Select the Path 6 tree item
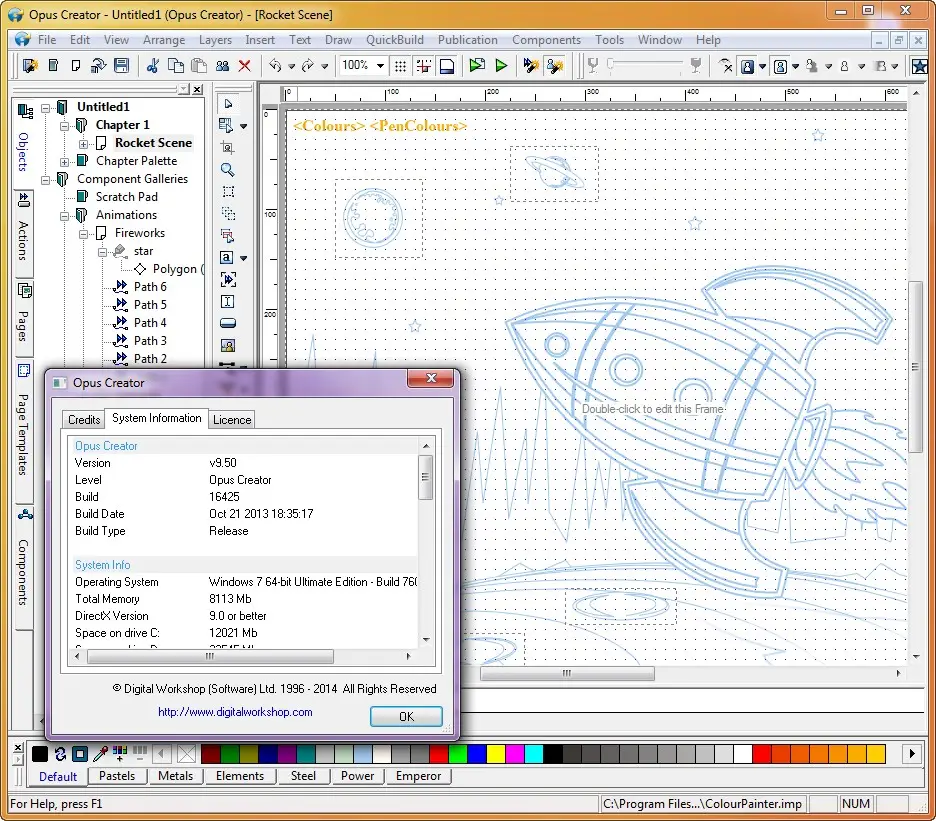This screenshot has width=936, height=821. pyautogui.click(x=150, y=287)
